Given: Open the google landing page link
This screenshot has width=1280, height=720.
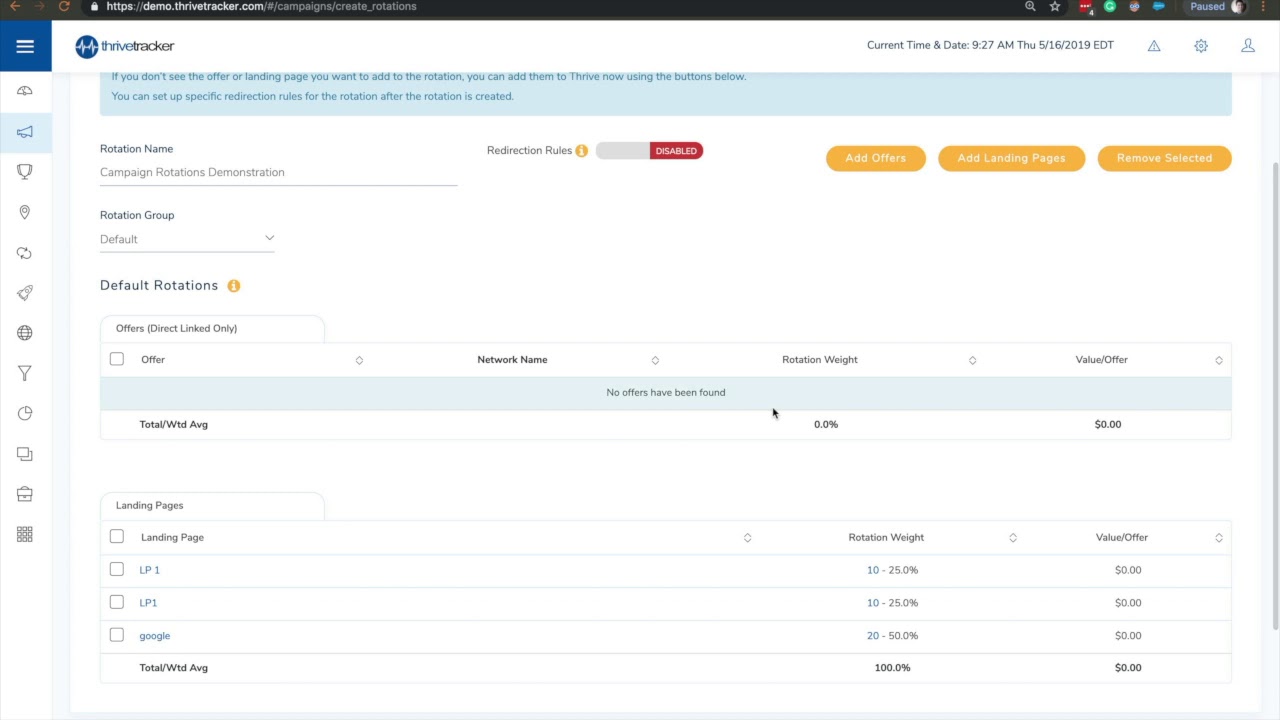Looking at the screenshot, I should pos(155,636).
